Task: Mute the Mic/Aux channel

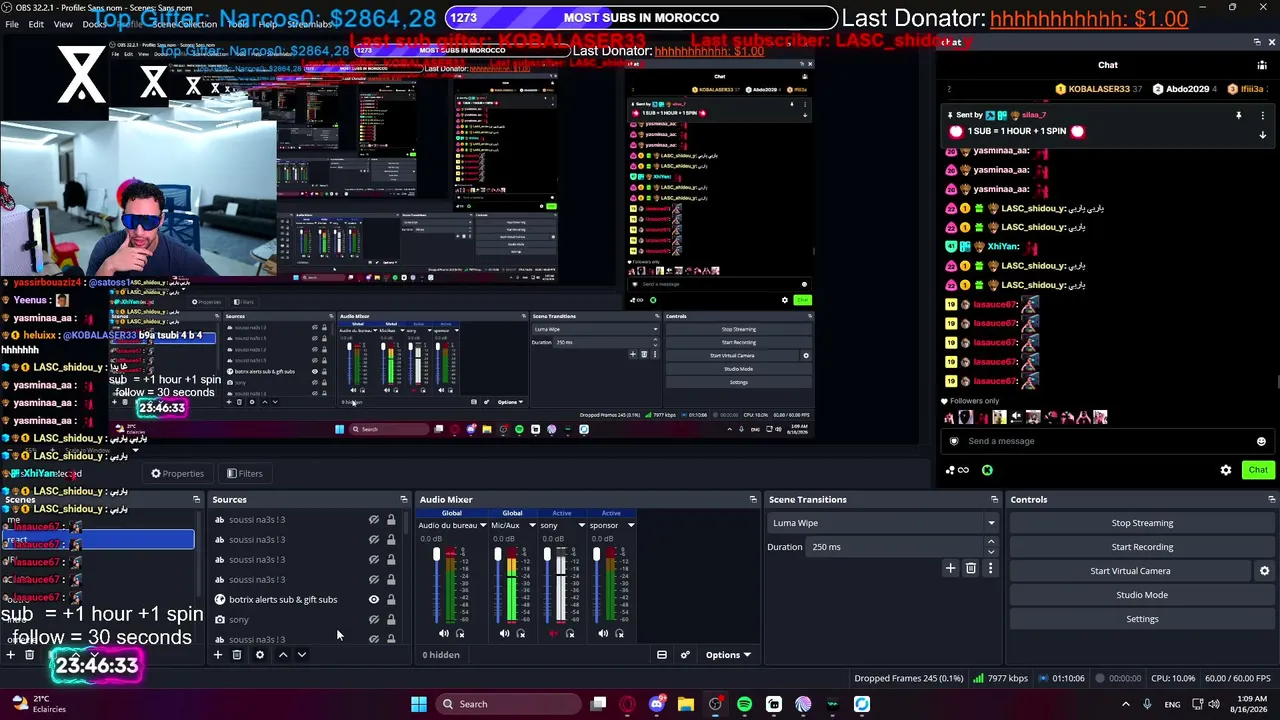Action: (504, 634)
